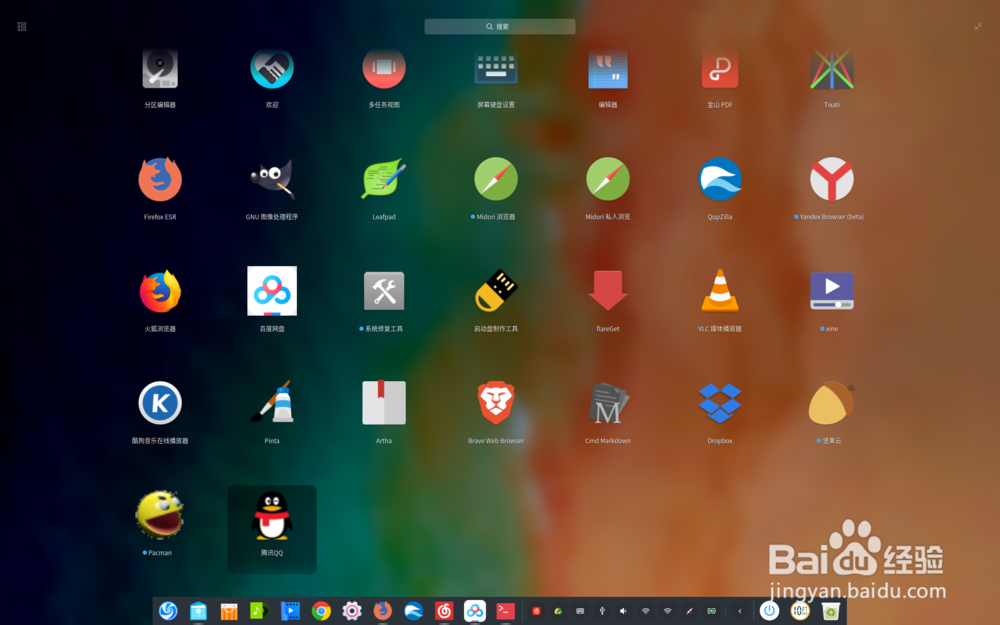Launch Dropbox
This screenshot has height=625, width=1000.
tap(719, 403)
